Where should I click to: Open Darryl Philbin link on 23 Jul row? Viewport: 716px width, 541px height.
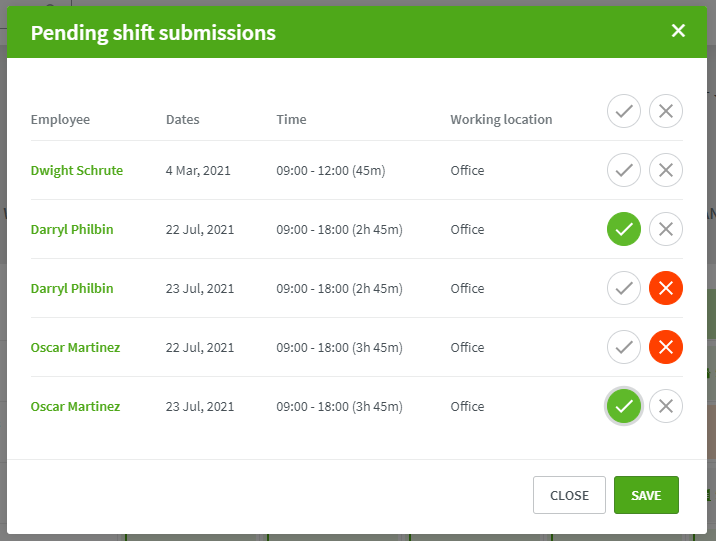[72, 289]
